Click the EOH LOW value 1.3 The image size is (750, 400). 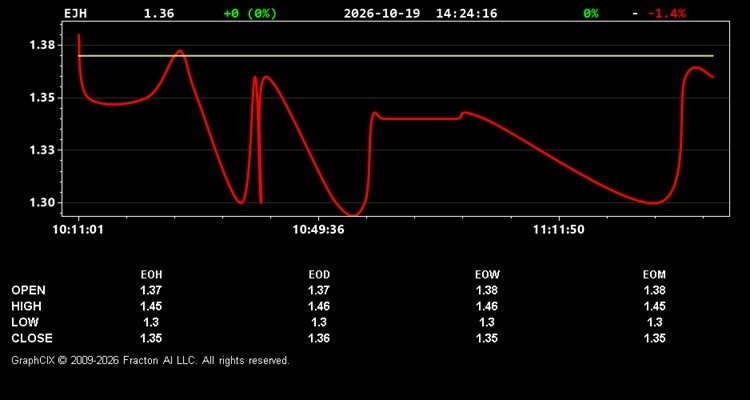click(x=151, y=322)
